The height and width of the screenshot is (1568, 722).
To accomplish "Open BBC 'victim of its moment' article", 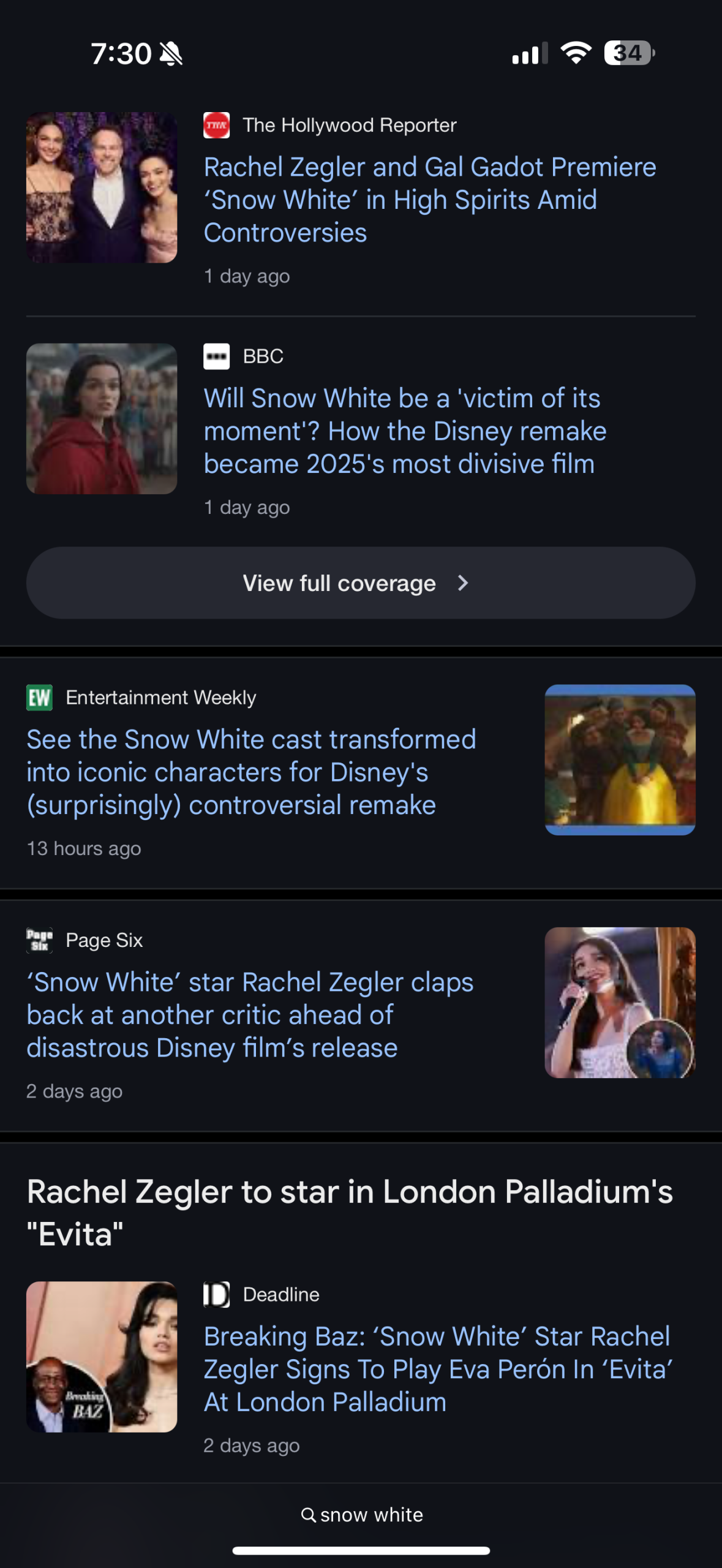I will 405,431.
